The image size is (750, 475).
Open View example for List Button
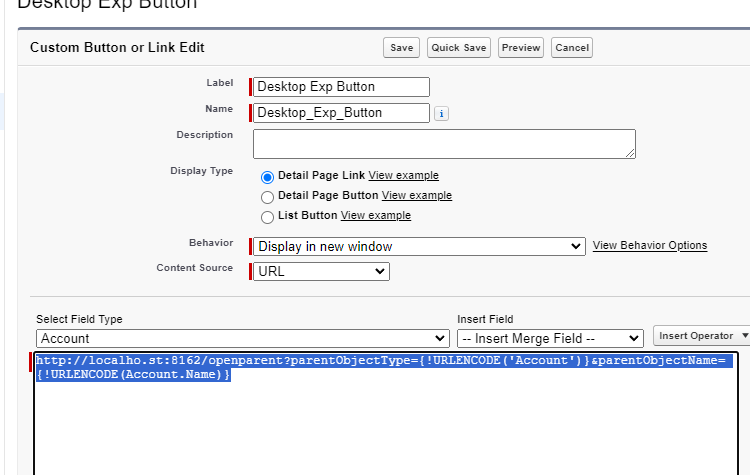point(376,215)
